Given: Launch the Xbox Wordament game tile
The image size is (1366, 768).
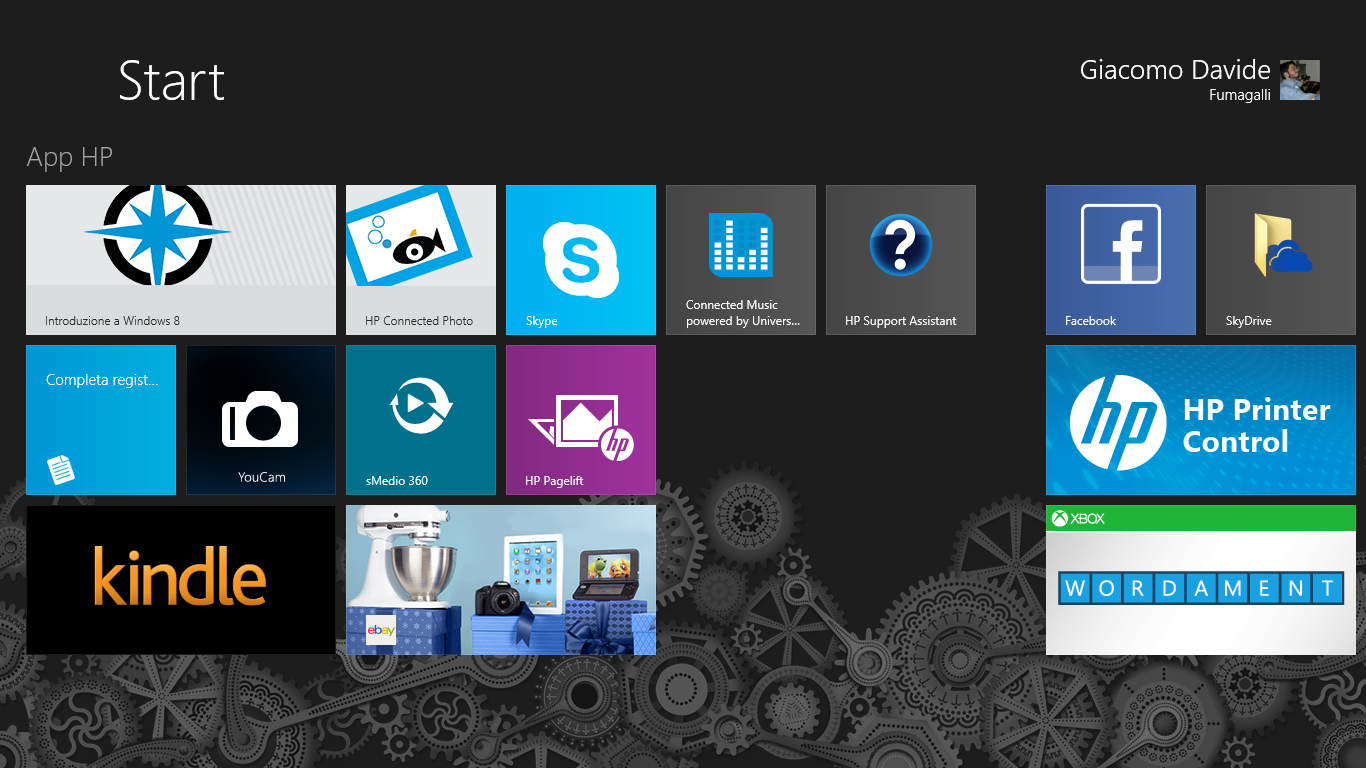Looking at the screenshot, I should tap(1201, 580).
